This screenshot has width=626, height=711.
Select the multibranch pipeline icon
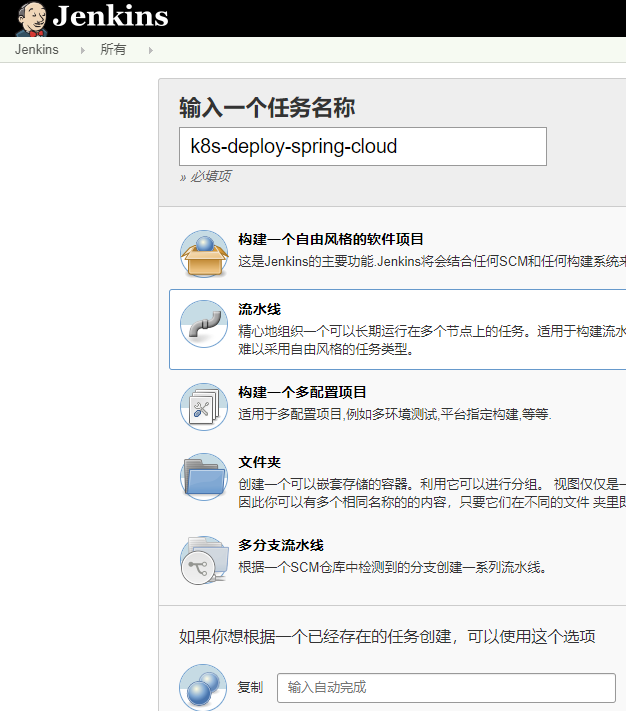(204, 560)
